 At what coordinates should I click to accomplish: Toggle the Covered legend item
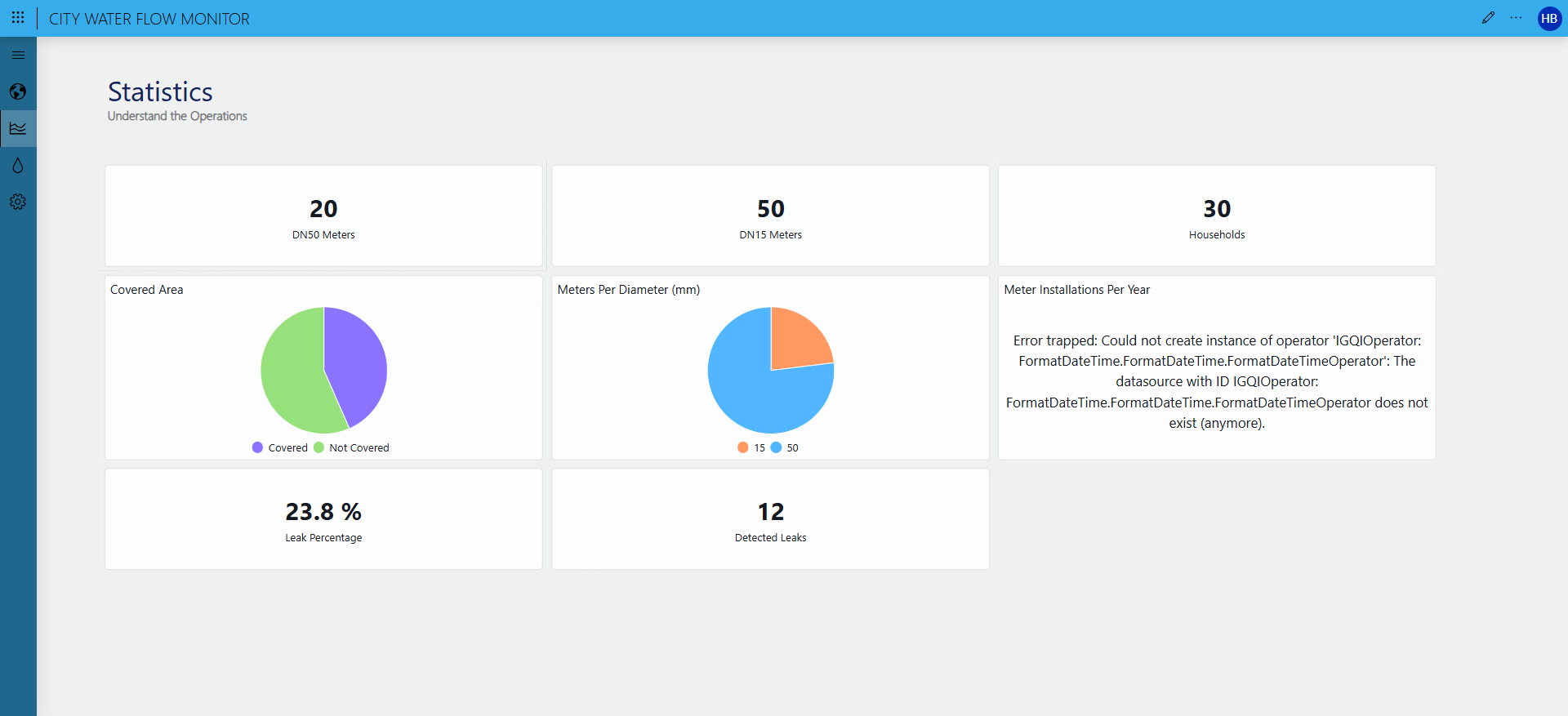280,447
